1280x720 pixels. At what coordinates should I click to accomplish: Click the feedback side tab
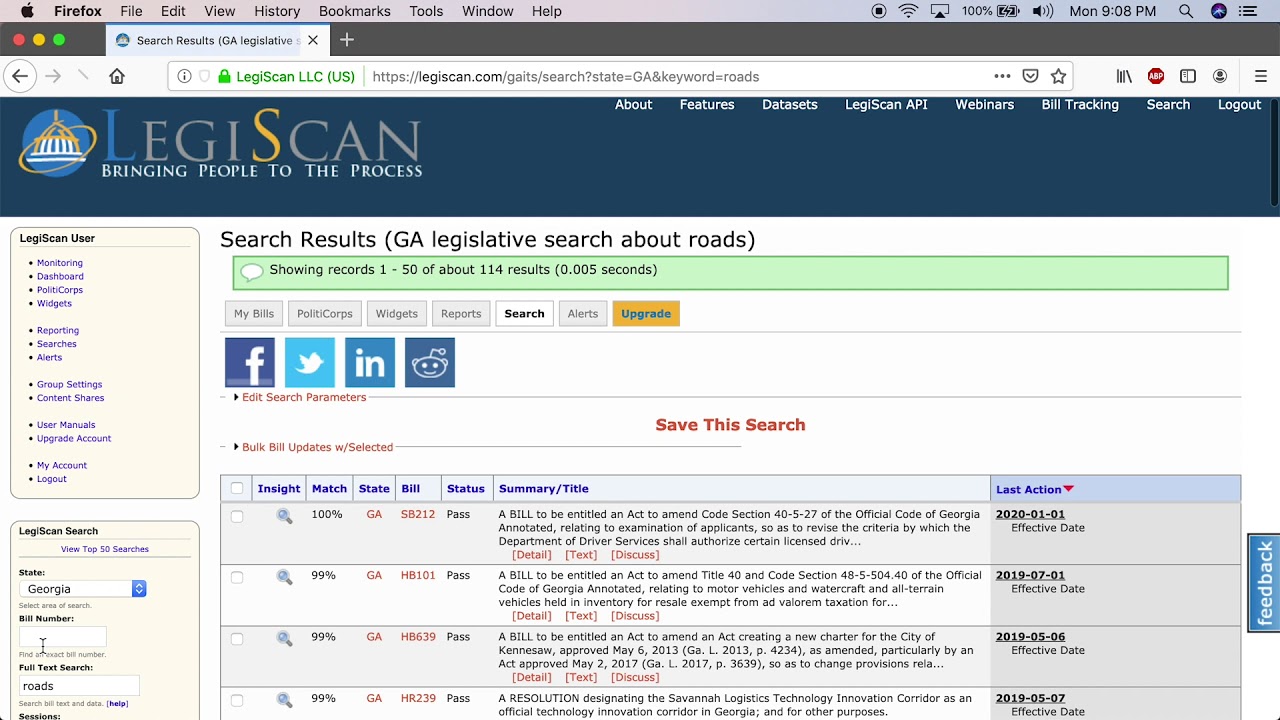tap(1265, 583)
